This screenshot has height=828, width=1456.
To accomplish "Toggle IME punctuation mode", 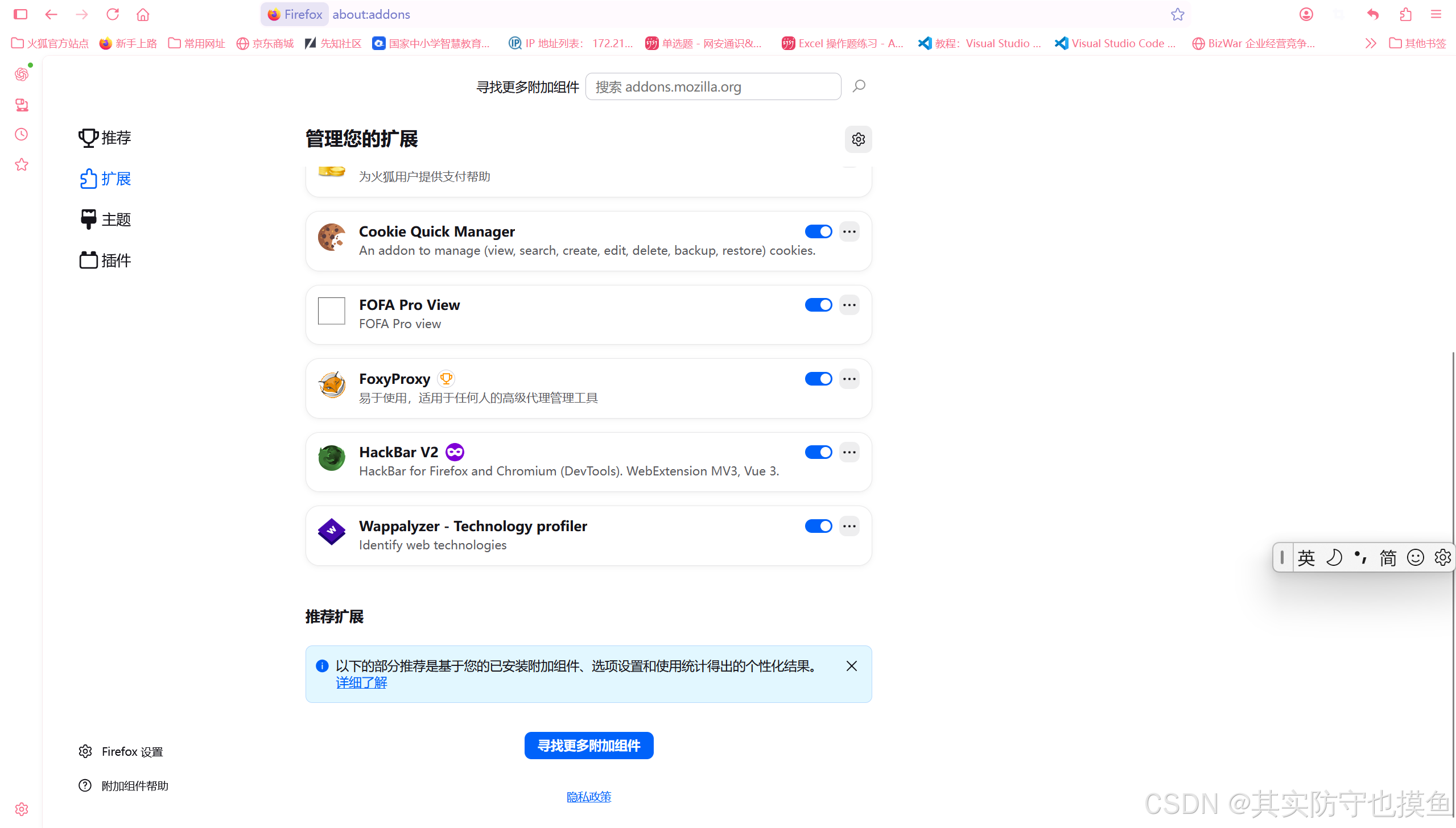I will pos(1360,557).
